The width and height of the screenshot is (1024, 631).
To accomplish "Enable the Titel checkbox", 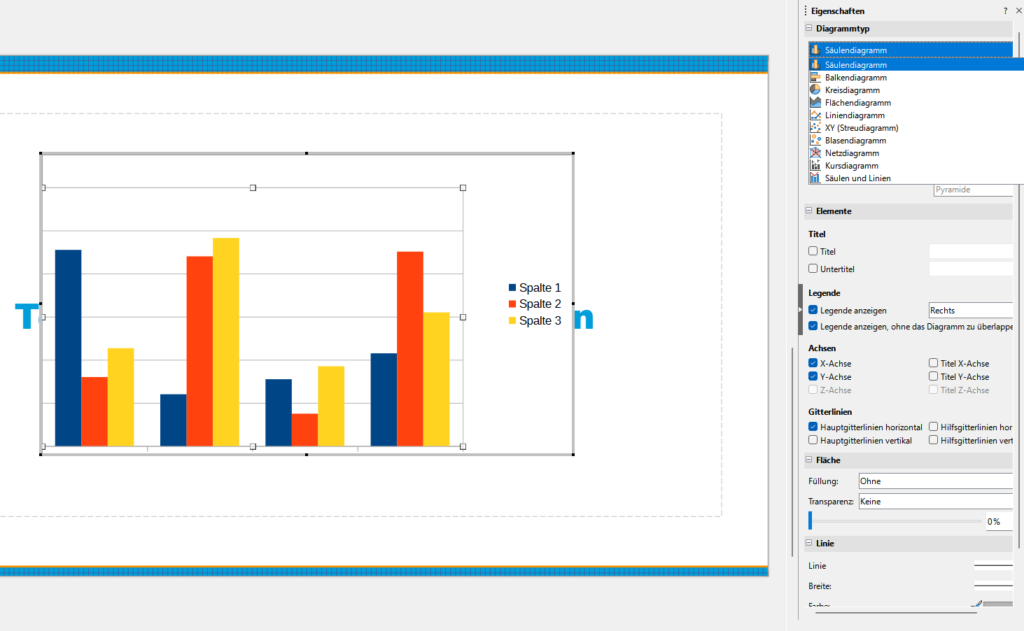I will click(813, 252).
